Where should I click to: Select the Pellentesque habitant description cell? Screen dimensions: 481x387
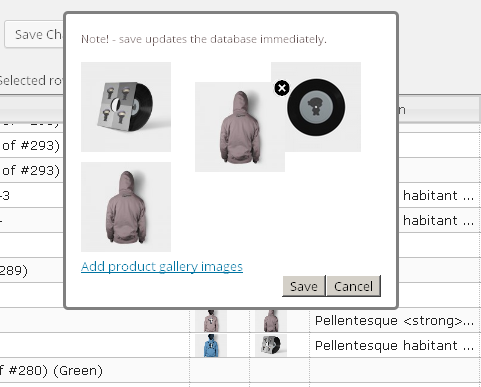394,345
